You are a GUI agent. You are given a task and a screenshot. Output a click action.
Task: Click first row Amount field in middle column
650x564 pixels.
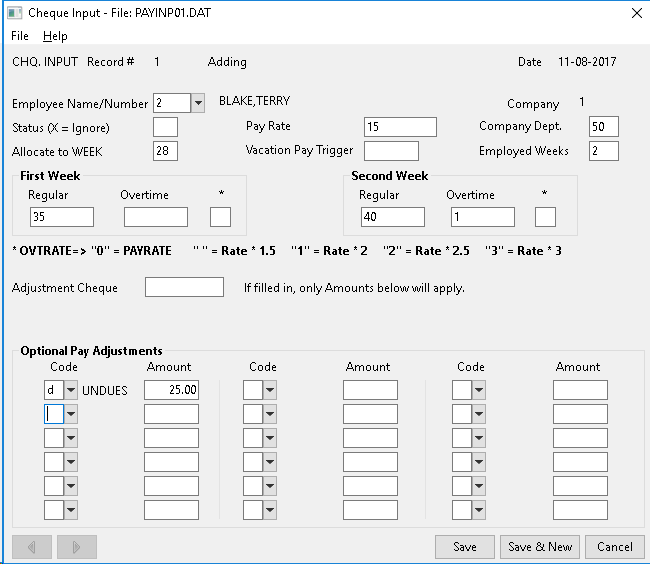[370, 390]
